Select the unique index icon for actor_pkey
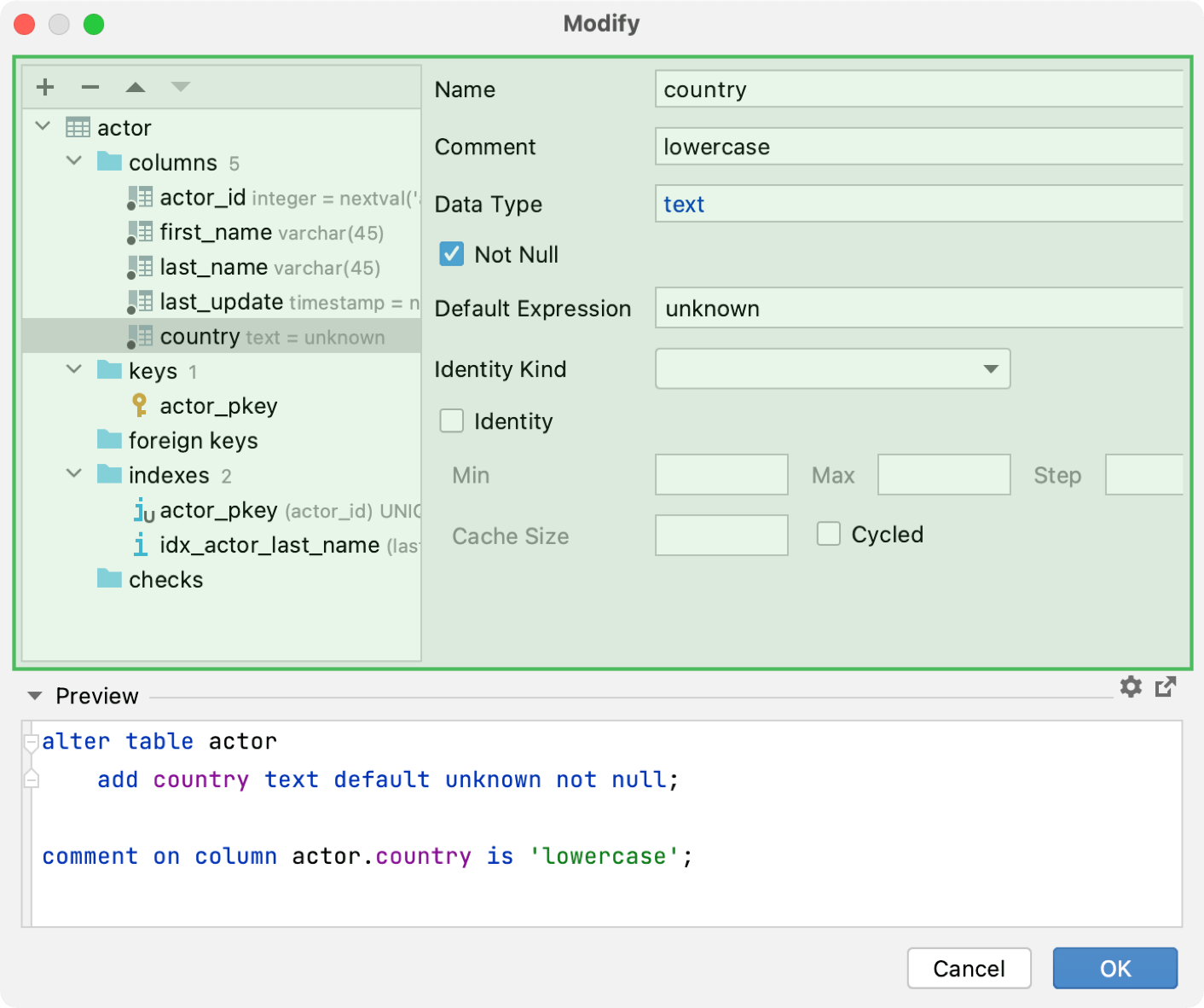 tap(142, 509)
